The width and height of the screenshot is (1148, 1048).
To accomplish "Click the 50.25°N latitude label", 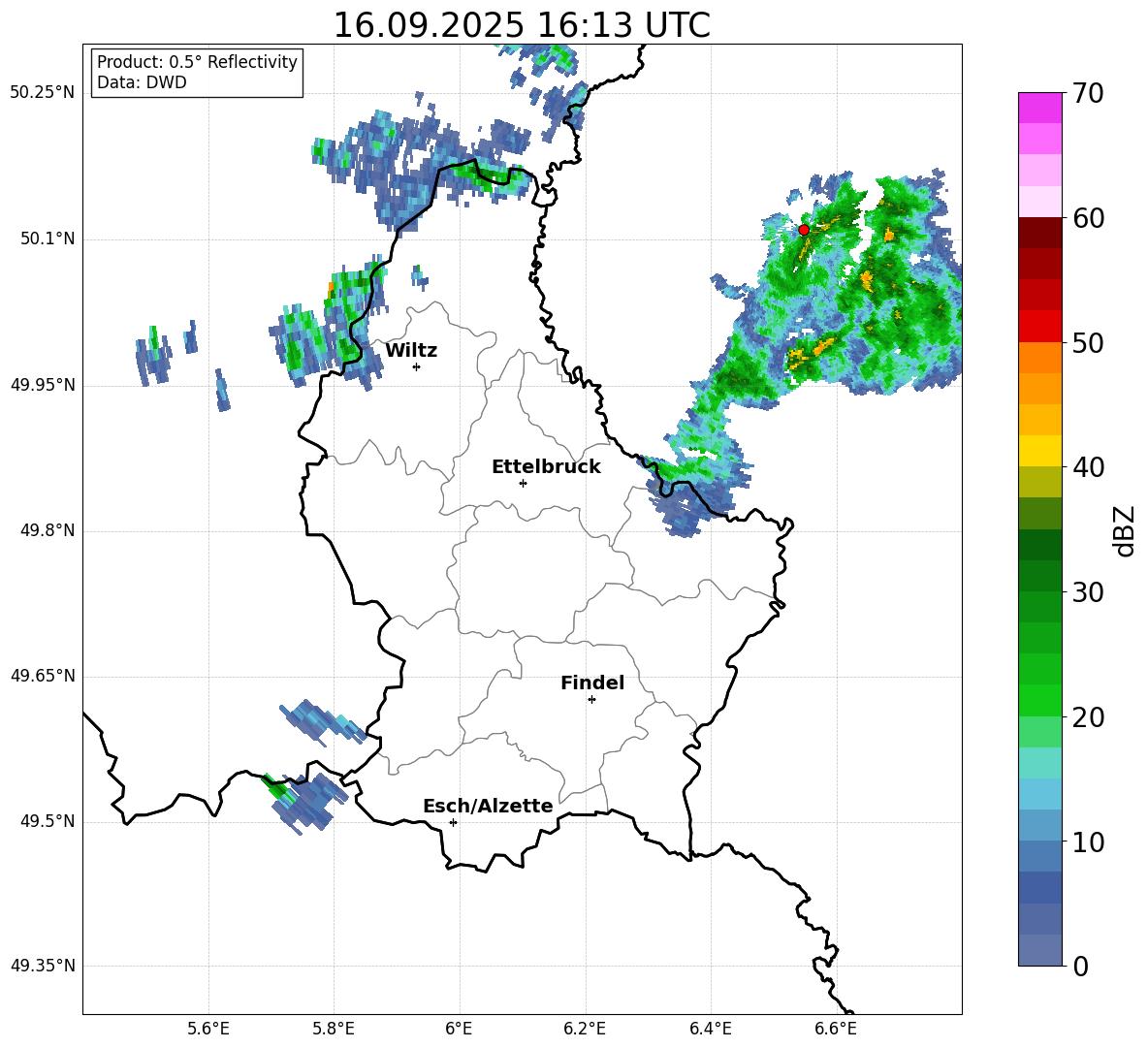I will pos(43,93).
